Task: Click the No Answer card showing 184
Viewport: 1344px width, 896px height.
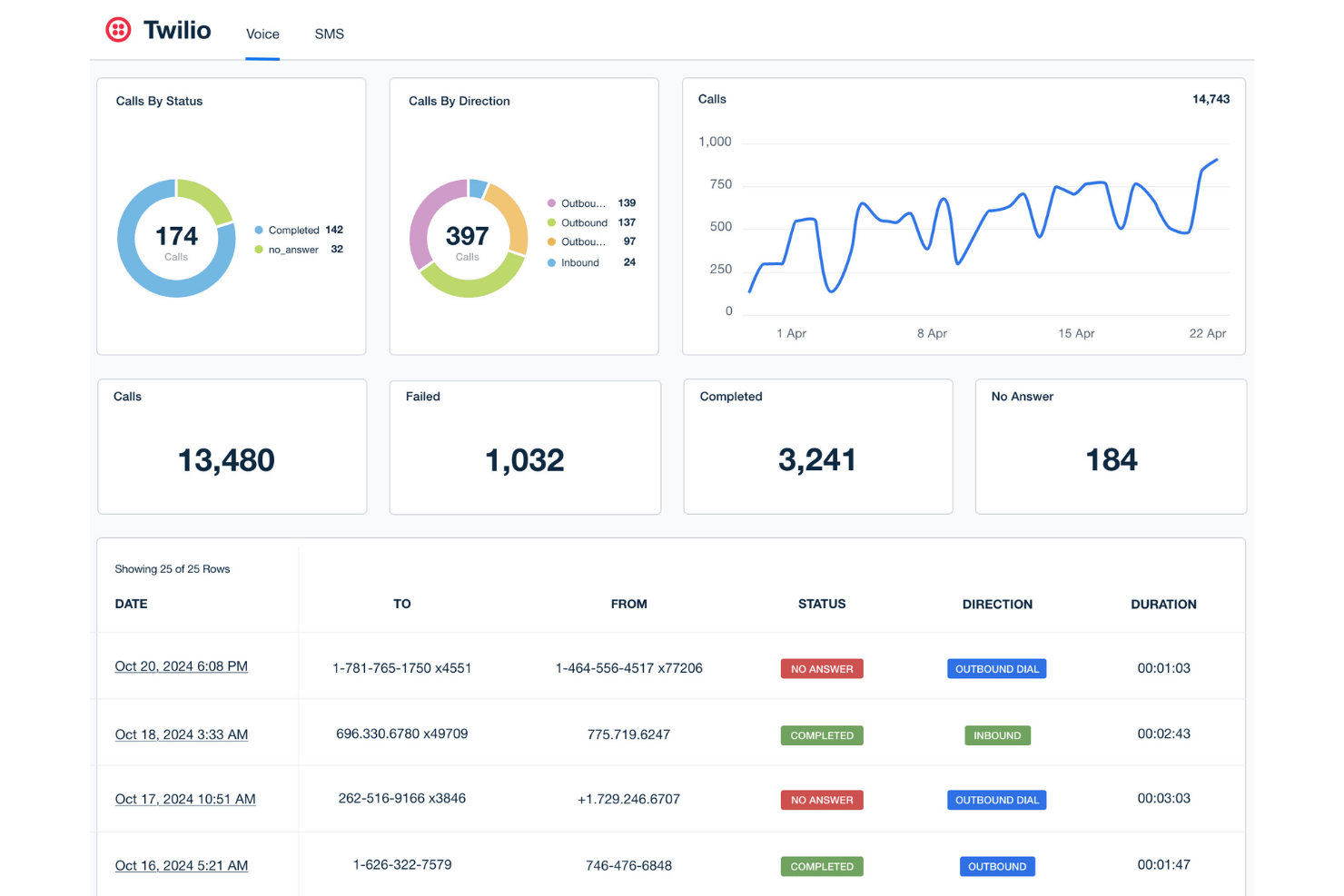Action: 1111,447
